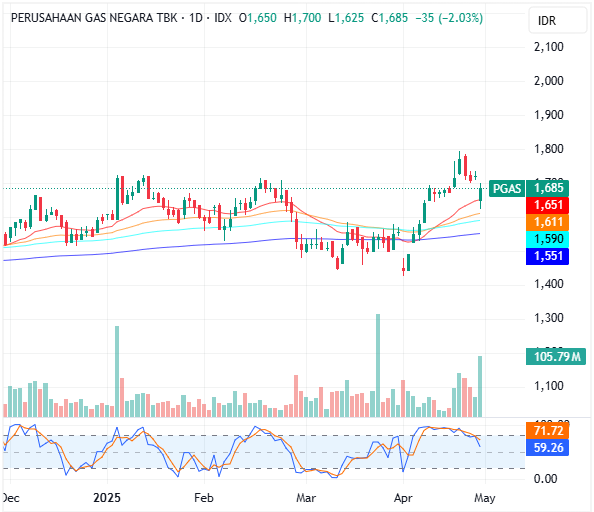Click the 1,100 price axis label
This screenshot has width=594, height=512.
tap(549, 386)
